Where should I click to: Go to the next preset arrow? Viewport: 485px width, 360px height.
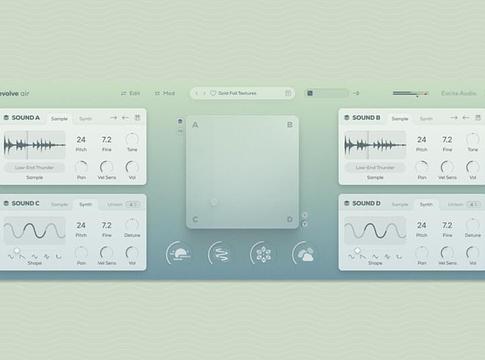click(x=204, y=93)
